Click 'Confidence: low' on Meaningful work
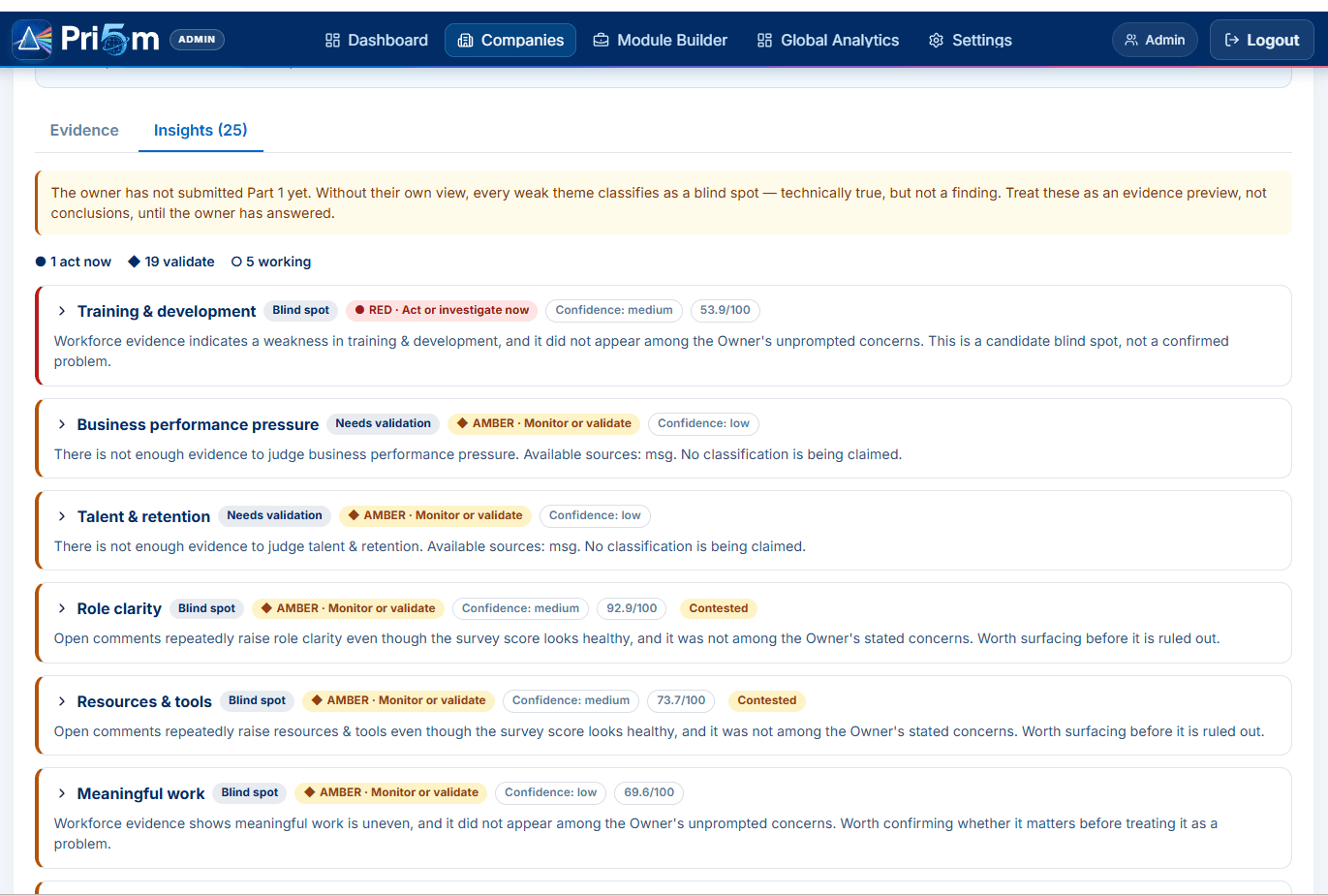 click(550, 792)
